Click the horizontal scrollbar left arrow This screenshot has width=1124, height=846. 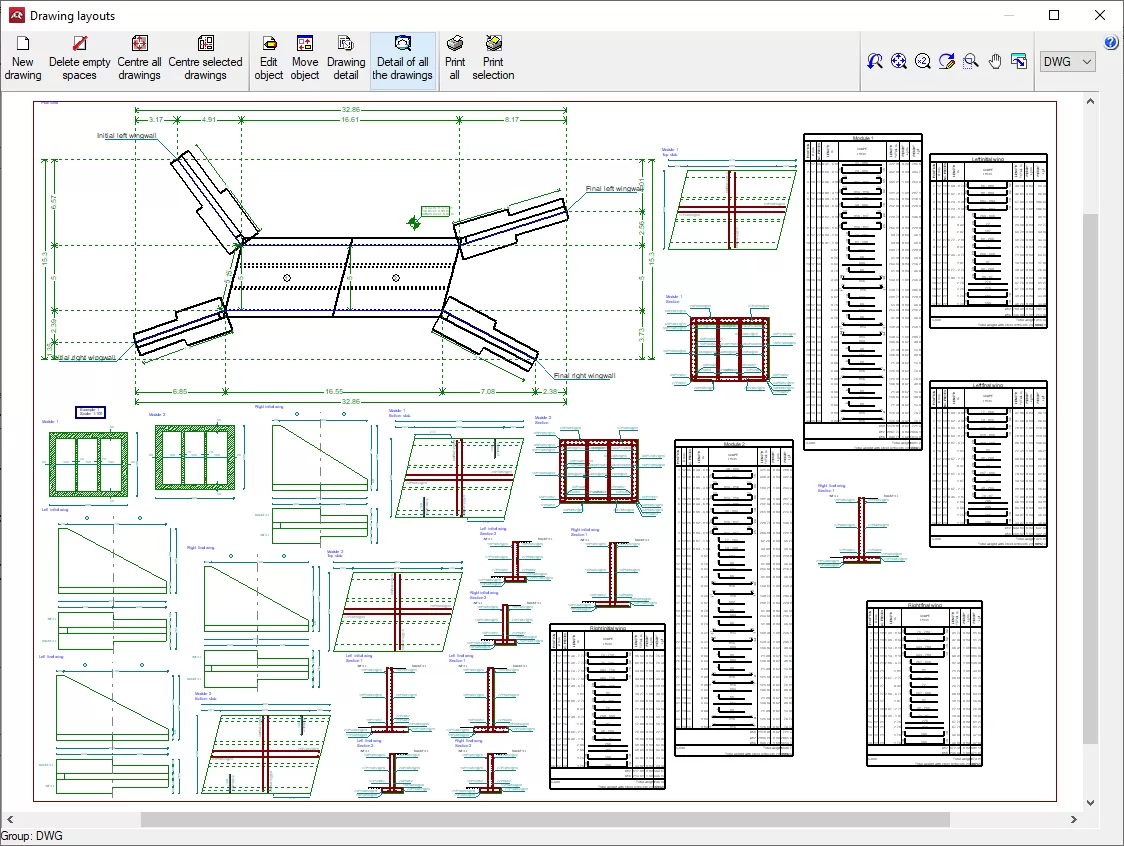point(10,819)
